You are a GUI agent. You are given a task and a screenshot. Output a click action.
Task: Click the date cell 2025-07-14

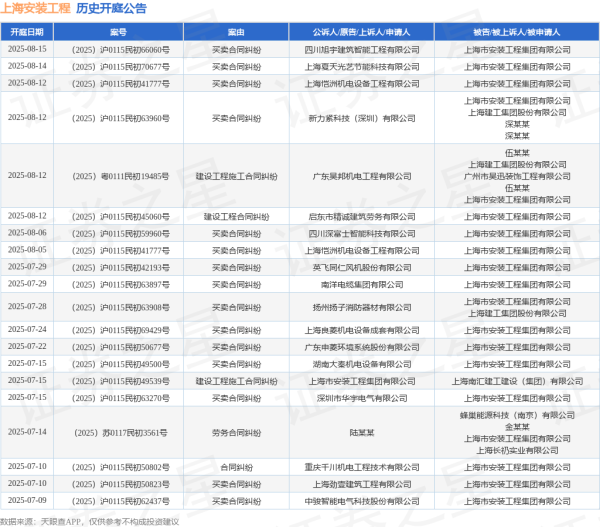(27, 432)
